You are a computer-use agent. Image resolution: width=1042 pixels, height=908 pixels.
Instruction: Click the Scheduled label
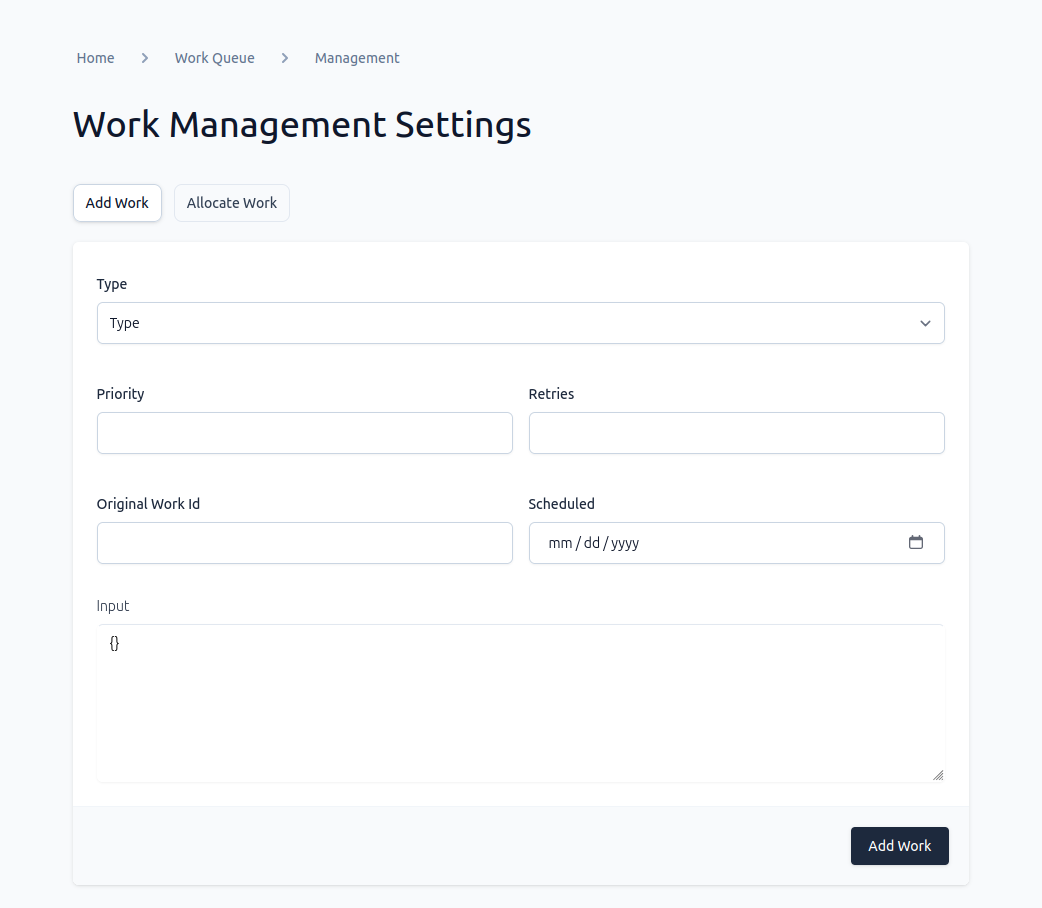pos(562,504)
